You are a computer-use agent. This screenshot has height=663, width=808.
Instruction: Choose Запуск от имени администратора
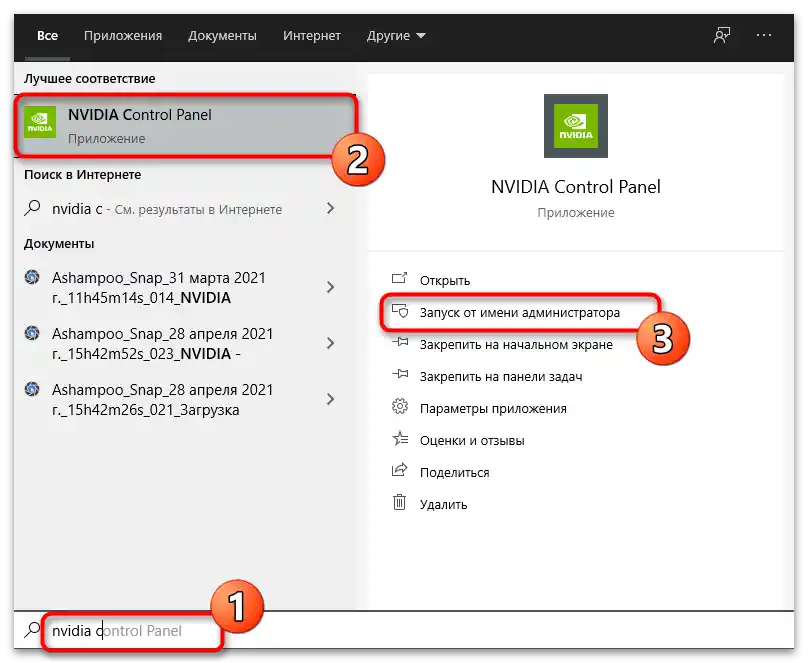tap(519, 313)
